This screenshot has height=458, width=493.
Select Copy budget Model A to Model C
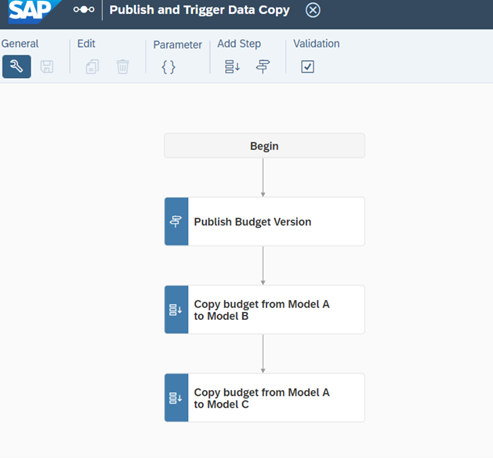click(264, 398)
